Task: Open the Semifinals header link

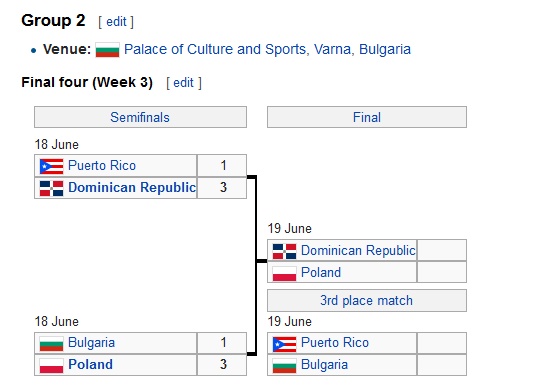Action: point(140,117)
